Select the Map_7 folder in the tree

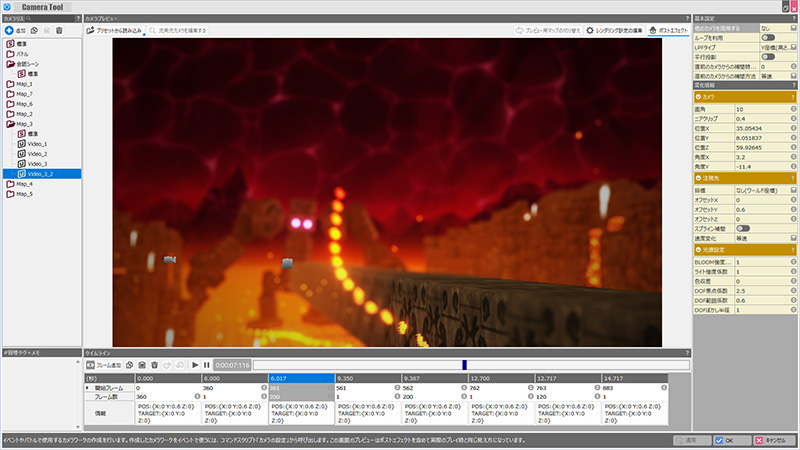(x=24, y=94)
